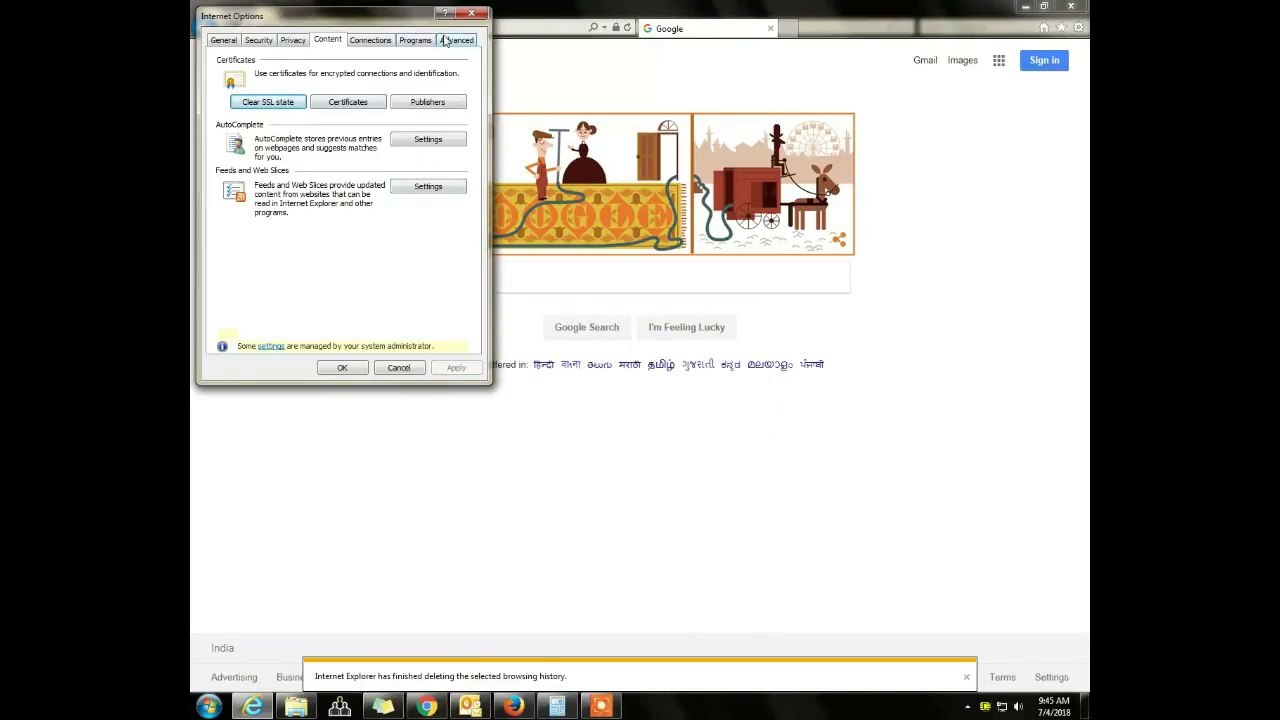Screen dimensions: 1280x720
Task: Open the Advertising footer link
Action: [234, 677]
